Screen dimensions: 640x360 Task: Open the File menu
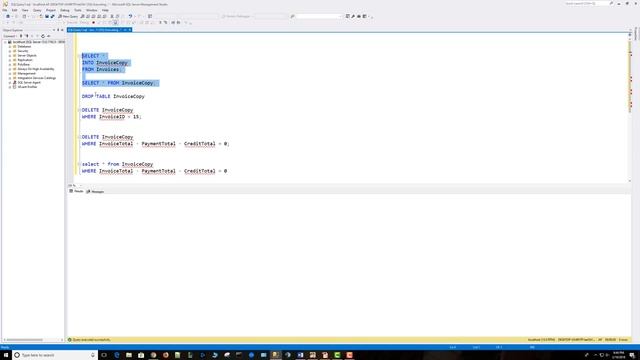pyautogui.click(x=5, y=10)
